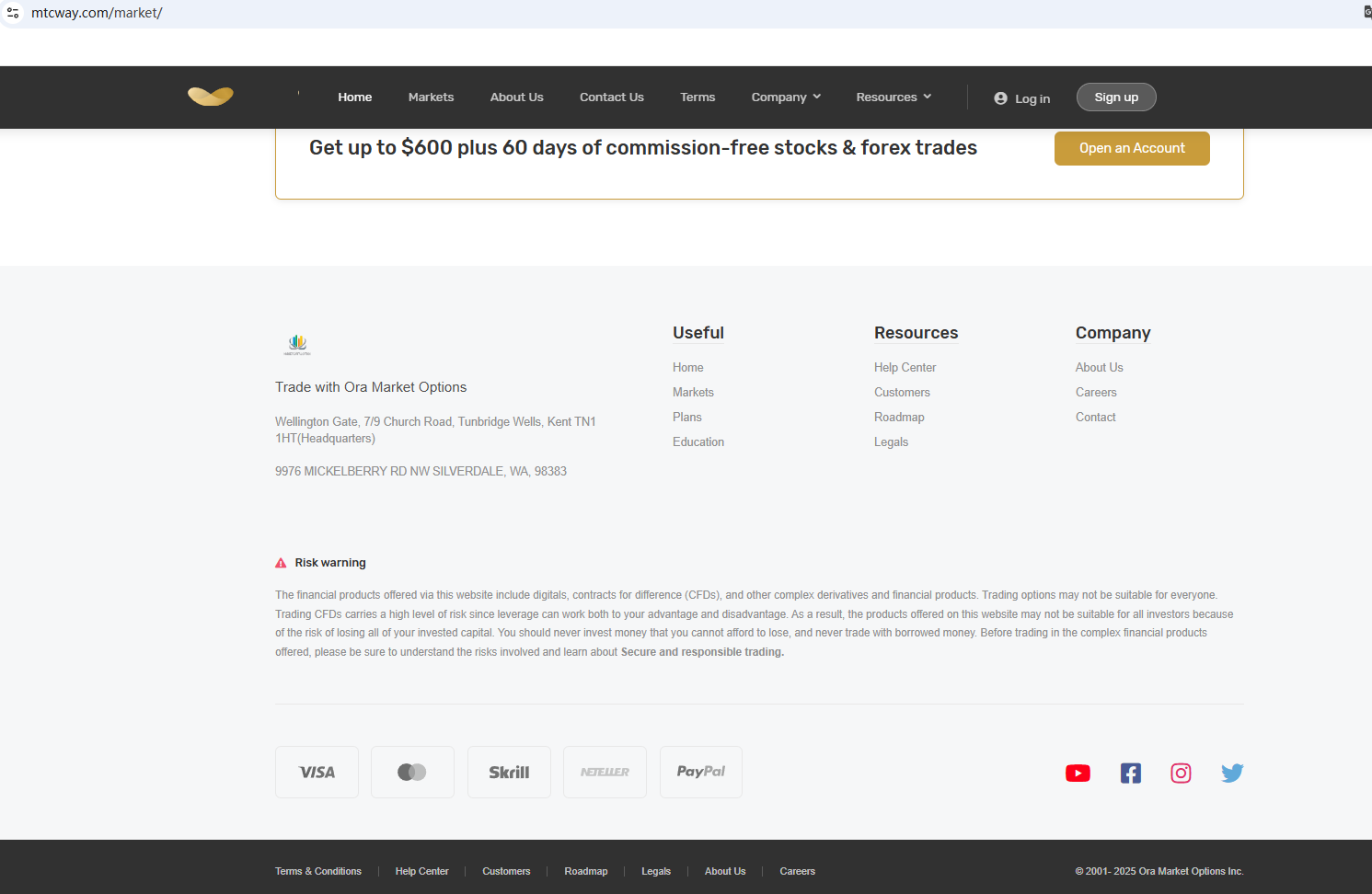Expand the Company dropdown menu

[x=786, y=97]
